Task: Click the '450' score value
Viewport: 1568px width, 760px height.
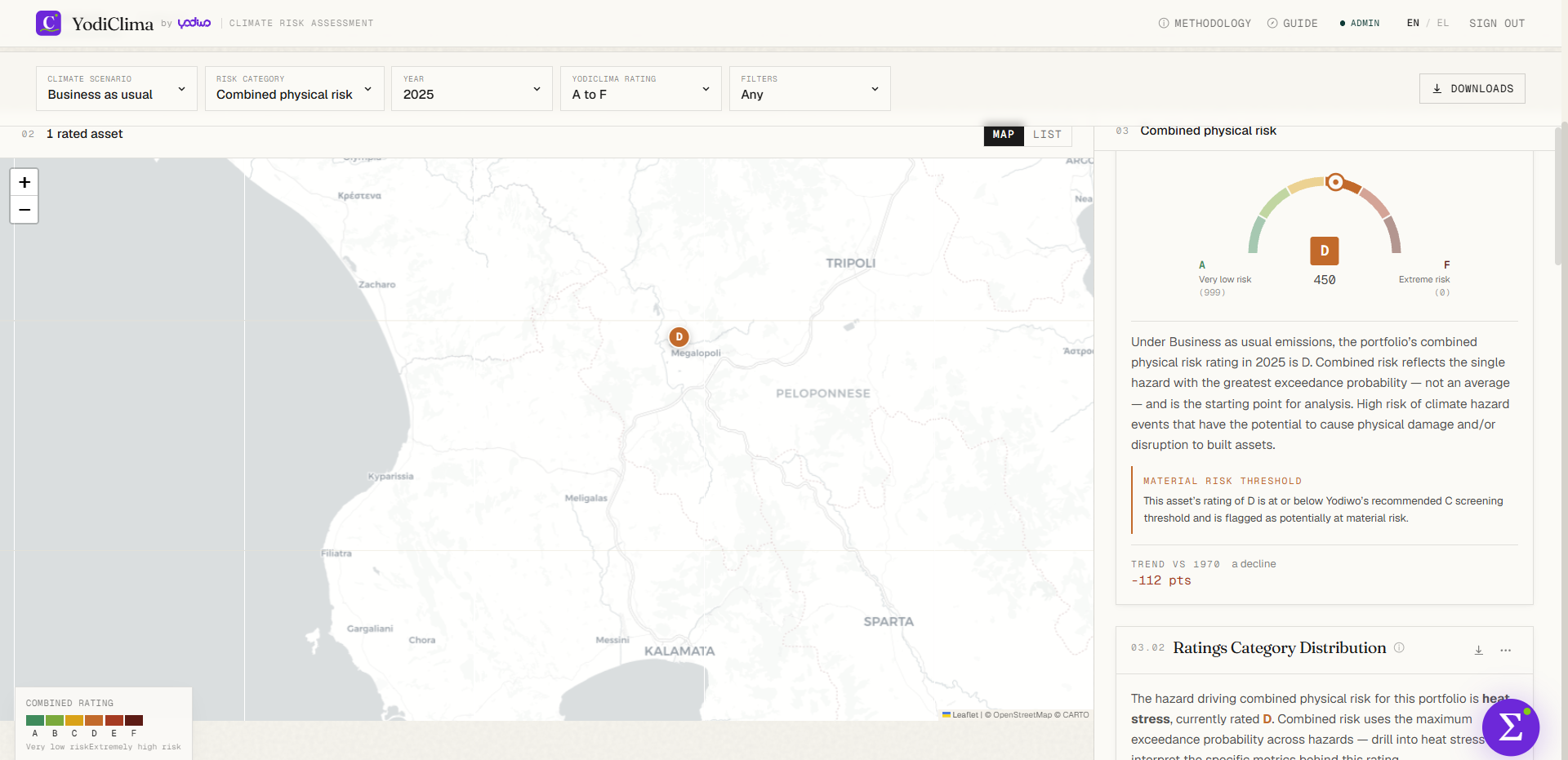Action: (1325, 280)
